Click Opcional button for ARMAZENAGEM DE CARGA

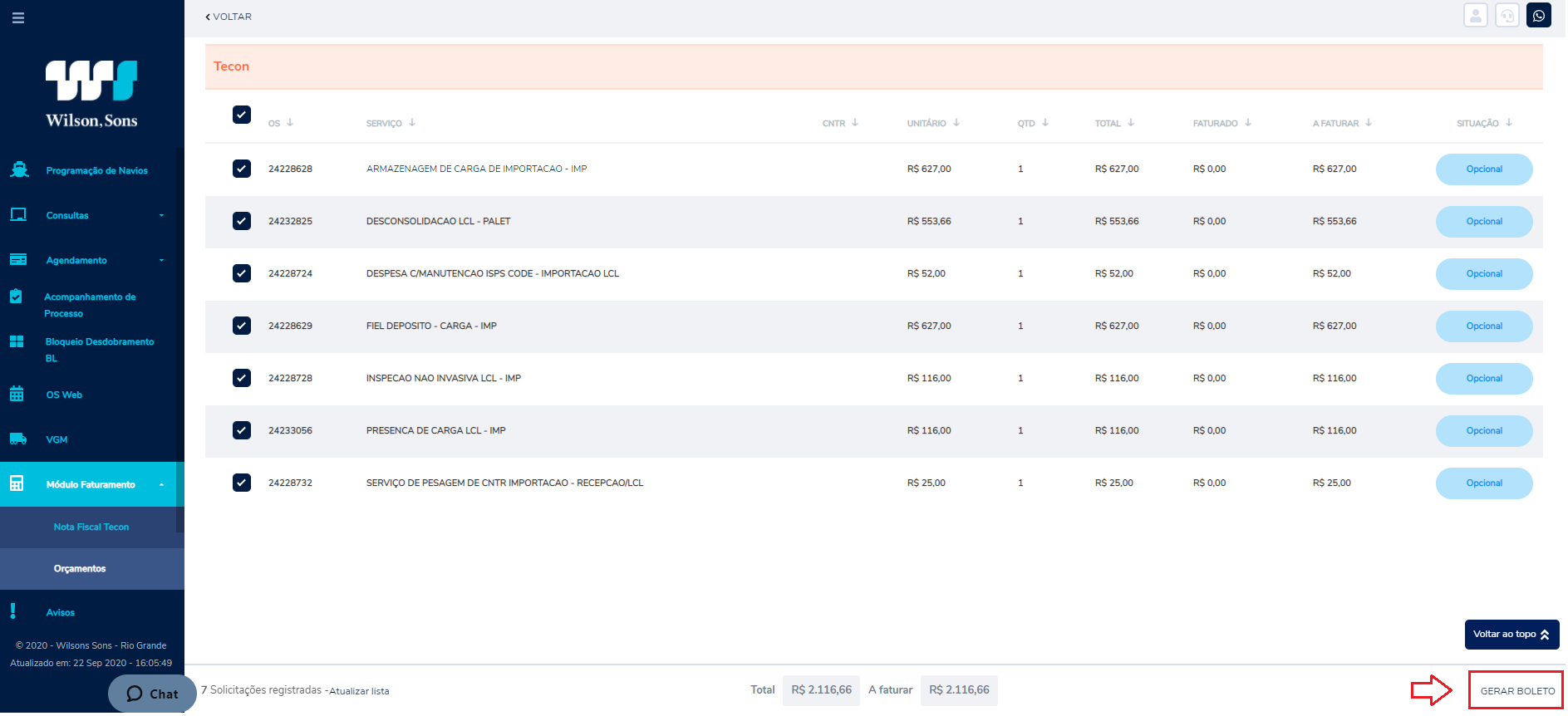click(x=1484, y=169)
